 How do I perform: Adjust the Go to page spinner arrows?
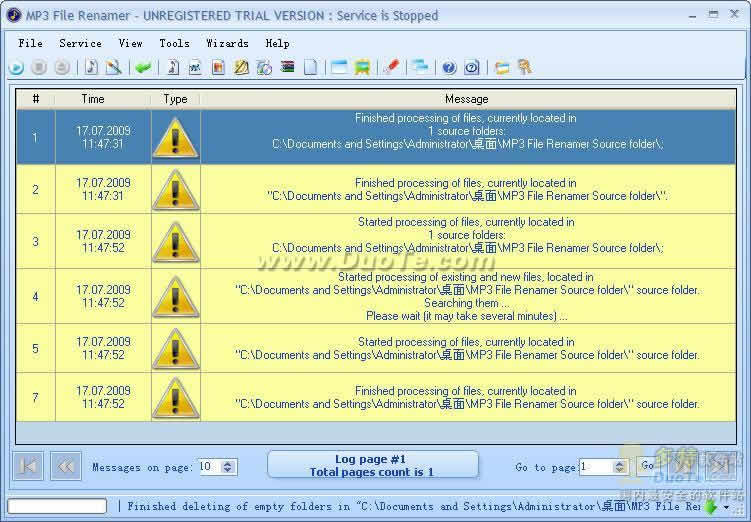click(x=620, y=466)
